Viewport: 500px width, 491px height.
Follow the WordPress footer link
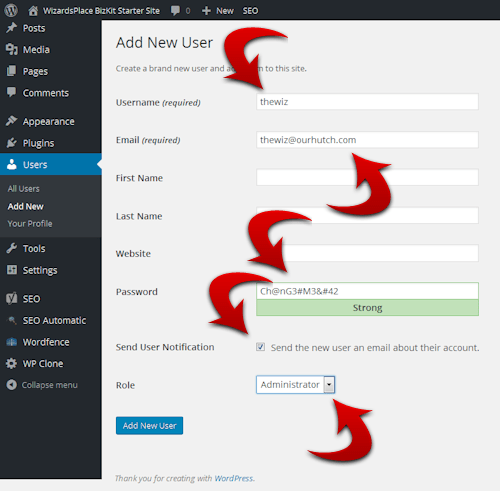tap(234, 478)
